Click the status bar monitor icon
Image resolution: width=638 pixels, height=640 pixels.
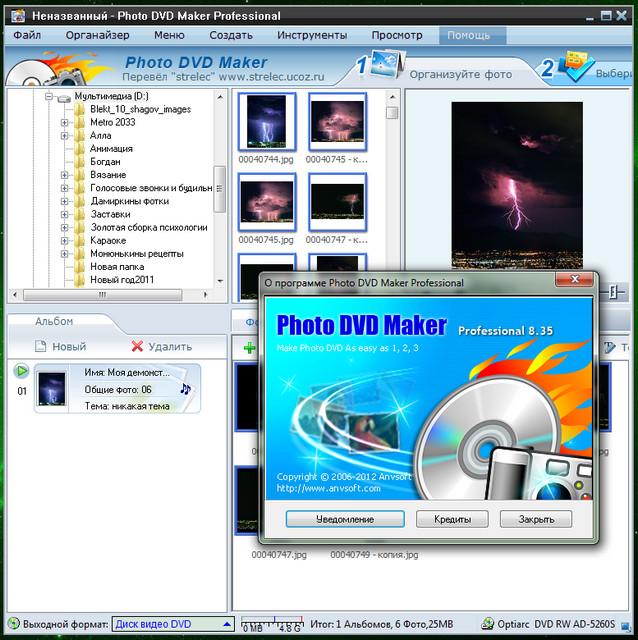tap(625, 626)
